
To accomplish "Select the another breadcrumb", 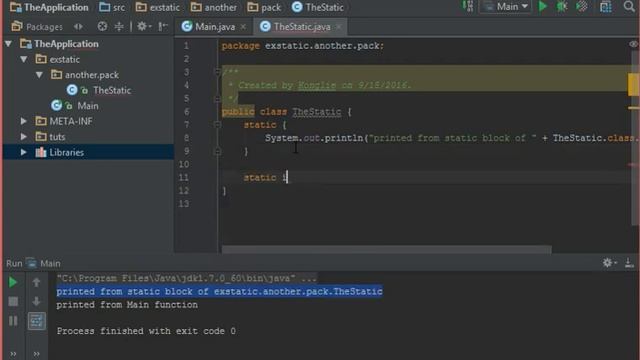I will pos(214,7).
